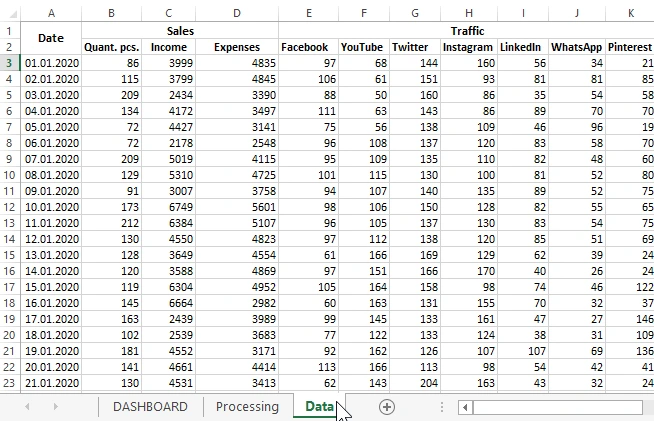Select the Data sheet tab
The height and width of the screenshot is (421, 654).
(319, 406)
